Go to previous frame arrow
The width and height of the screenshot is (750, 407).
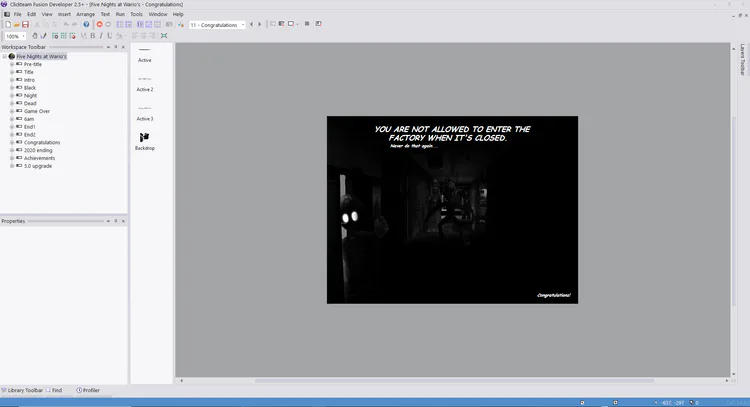(x=252, y=24)
